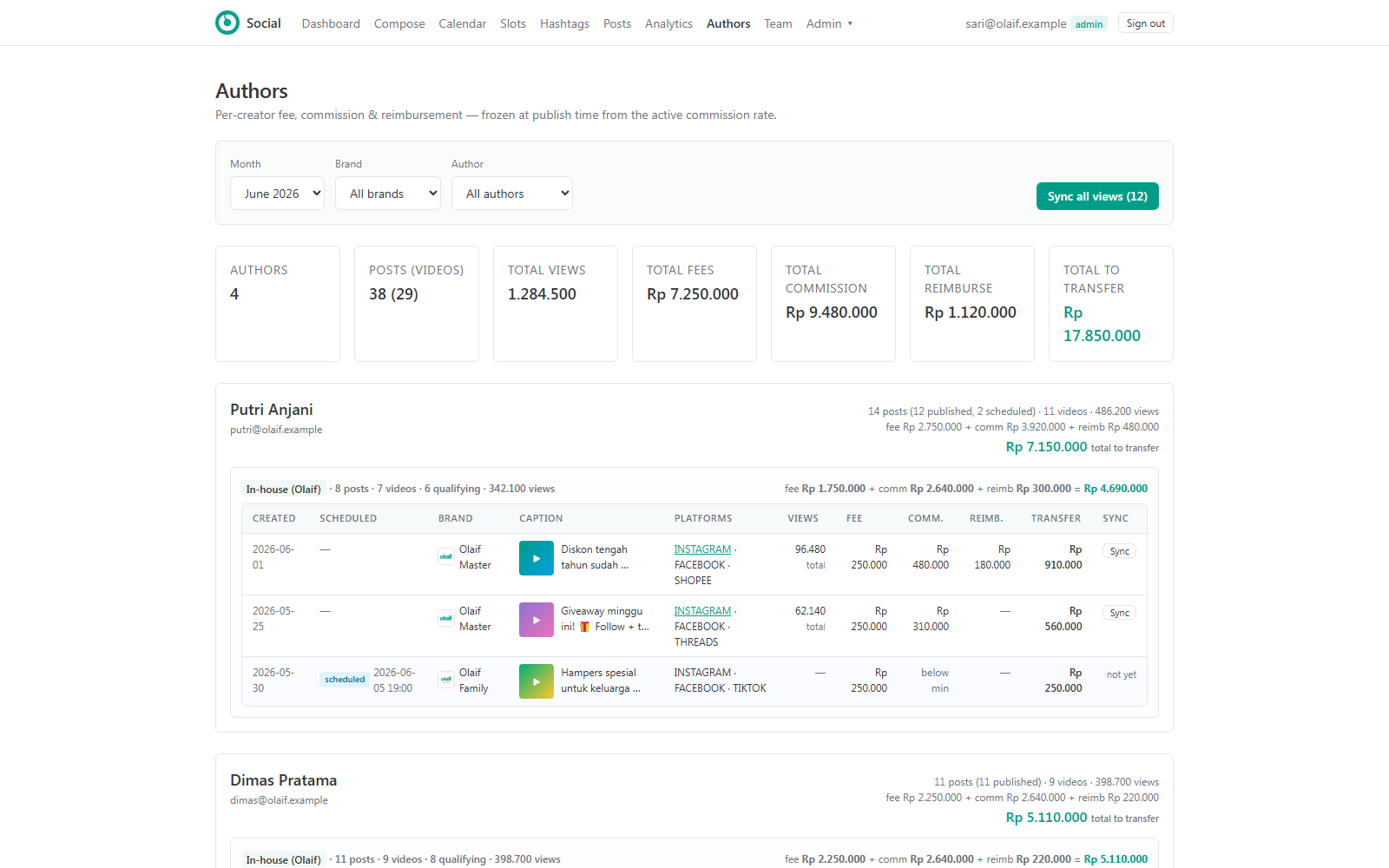Image resolution: width=1389 pixels, height=868 pixels.
Task: Play the Giveaway minggu video thumbnail
Action: click(x=537, y=620)
